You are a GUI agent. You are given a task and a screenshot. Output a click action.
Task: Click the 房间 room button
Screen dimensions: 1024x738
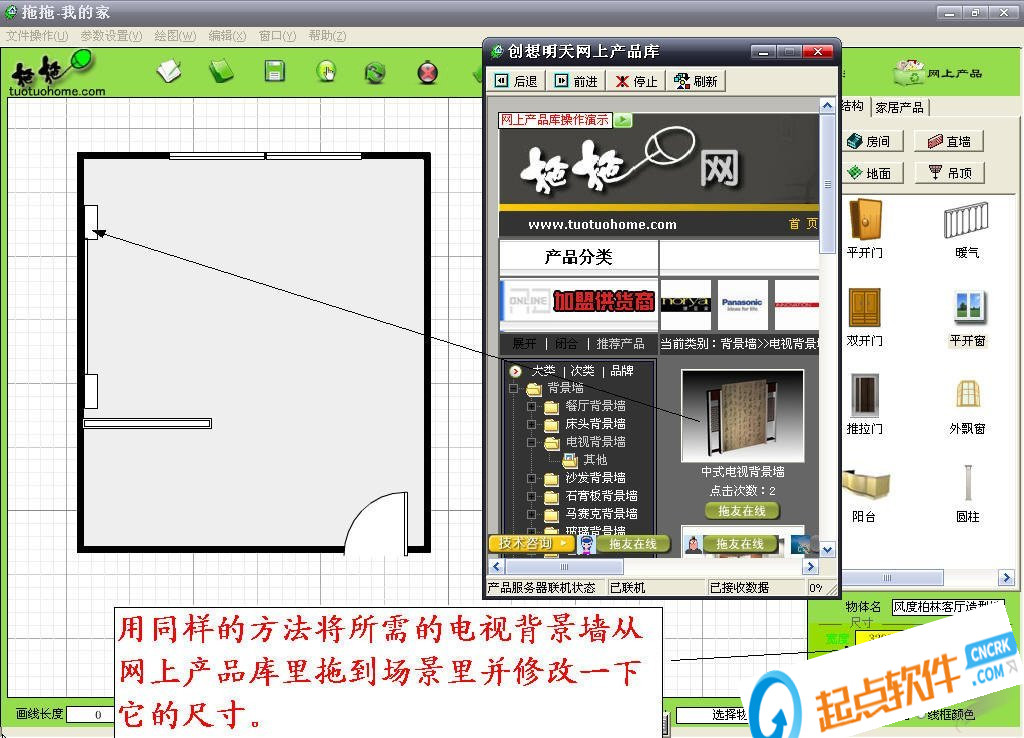coord(872,141)
